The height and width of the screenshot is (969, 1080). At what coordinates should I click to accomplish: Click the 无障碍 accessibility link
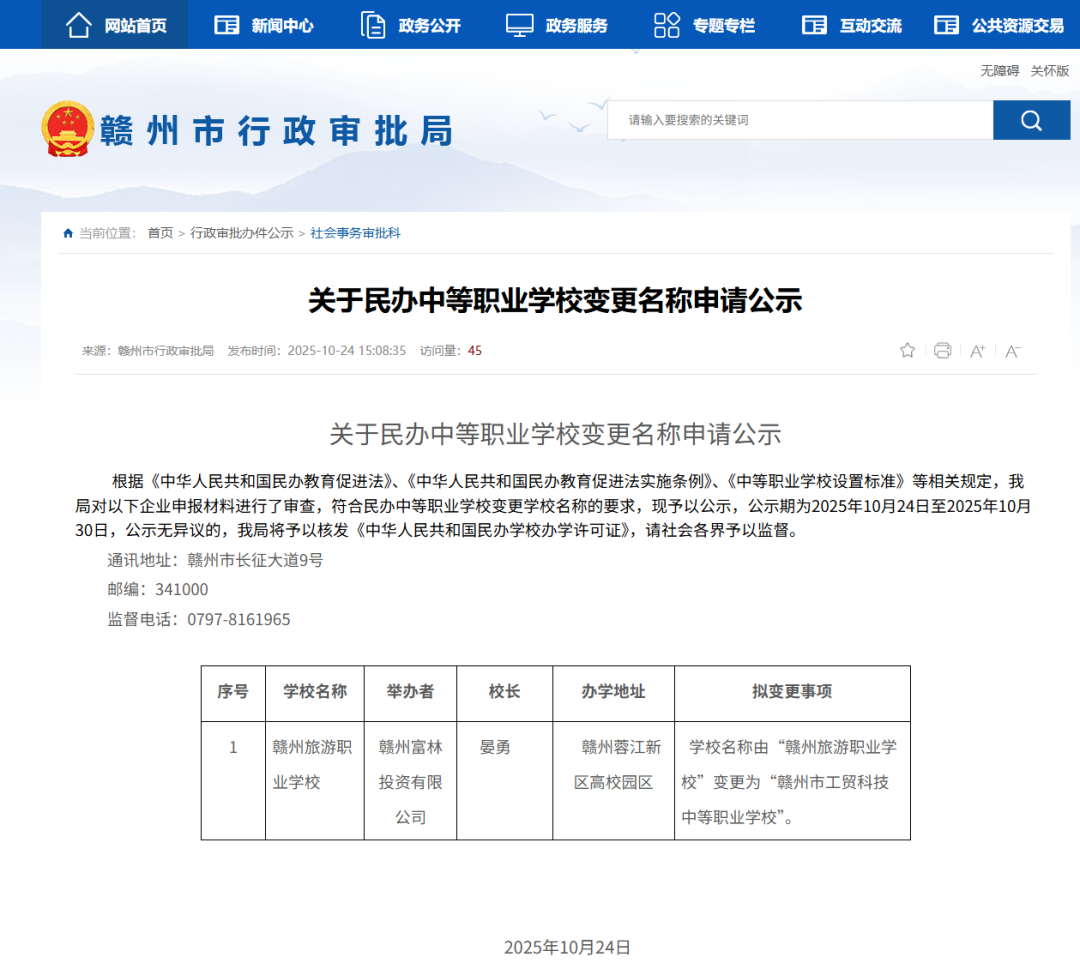tap(999, 71)
